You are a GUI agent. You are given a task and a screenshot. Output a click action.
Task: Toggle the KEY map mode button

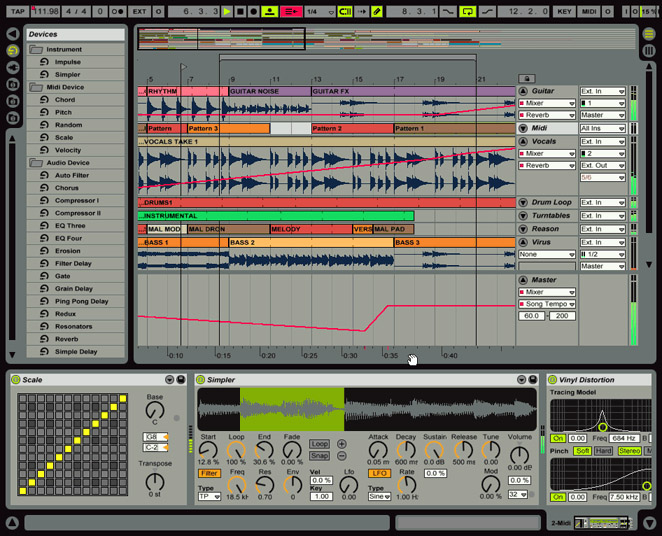pos(564,11)
